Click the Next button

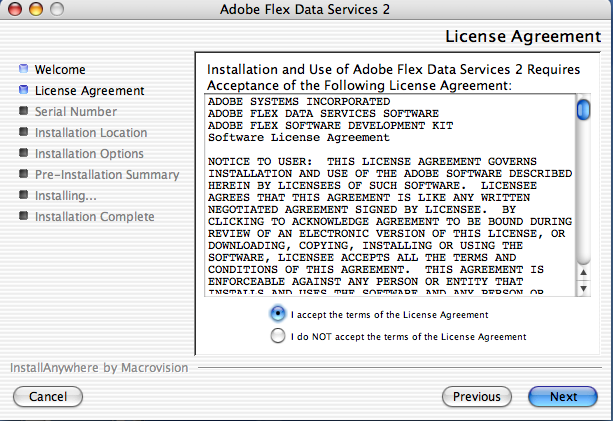pos(563,397)
